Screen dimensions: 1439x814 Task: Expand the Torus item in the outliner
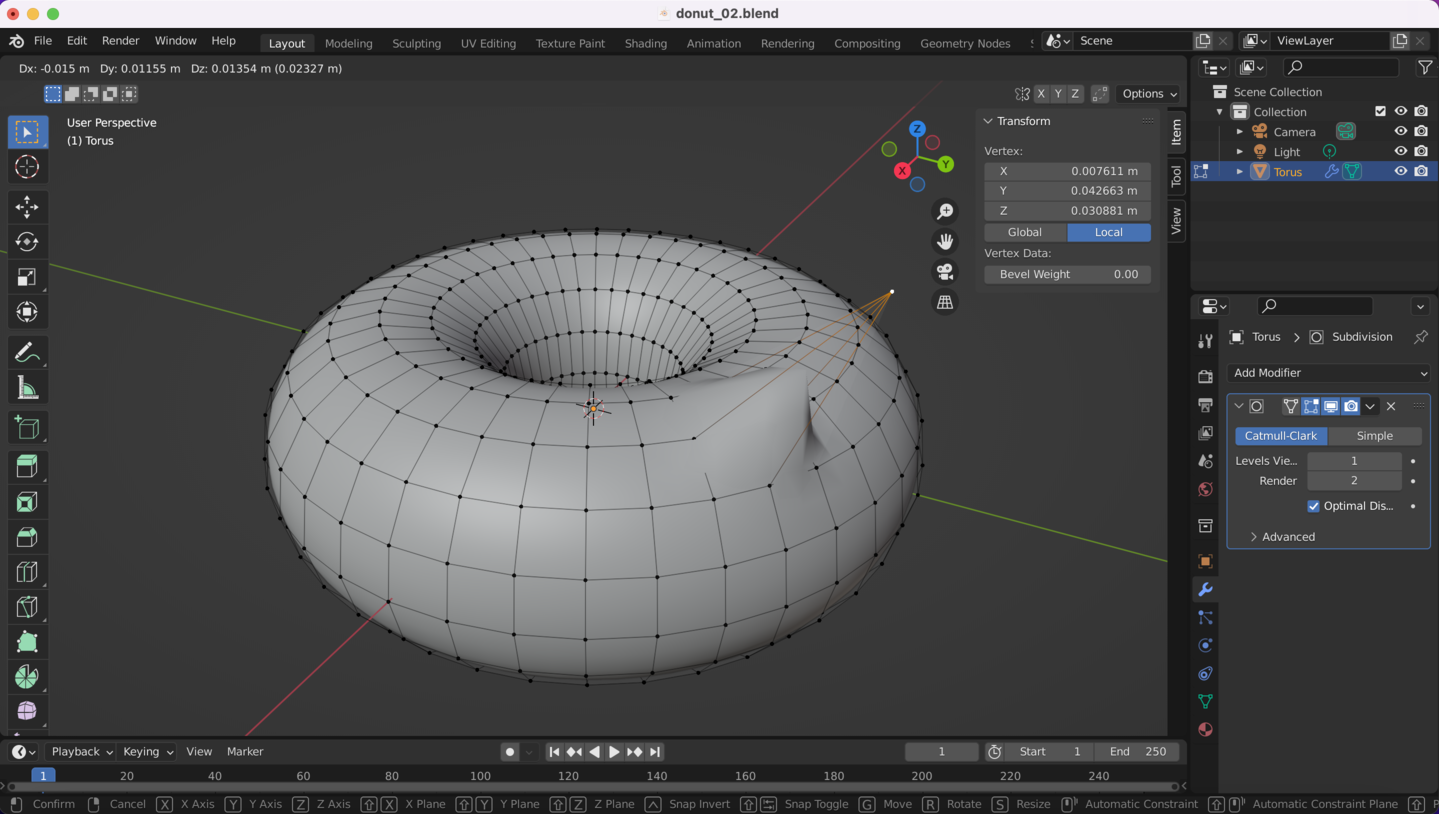[1240, 171]
